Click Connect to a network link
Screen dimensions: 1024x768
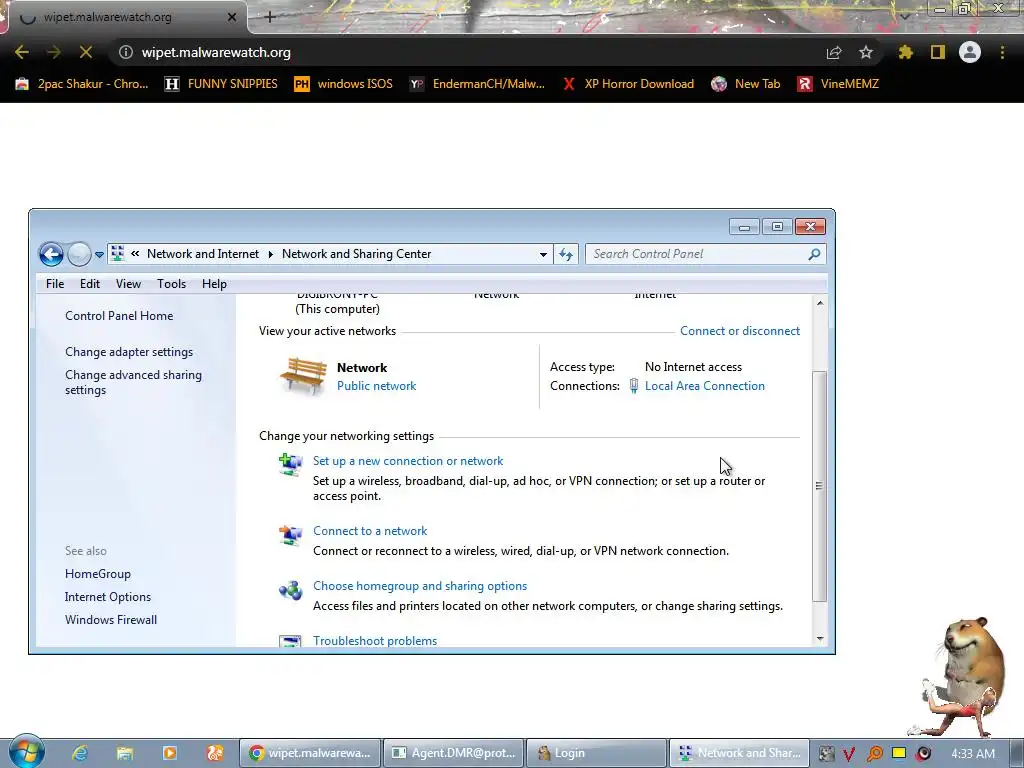[370, 530]
